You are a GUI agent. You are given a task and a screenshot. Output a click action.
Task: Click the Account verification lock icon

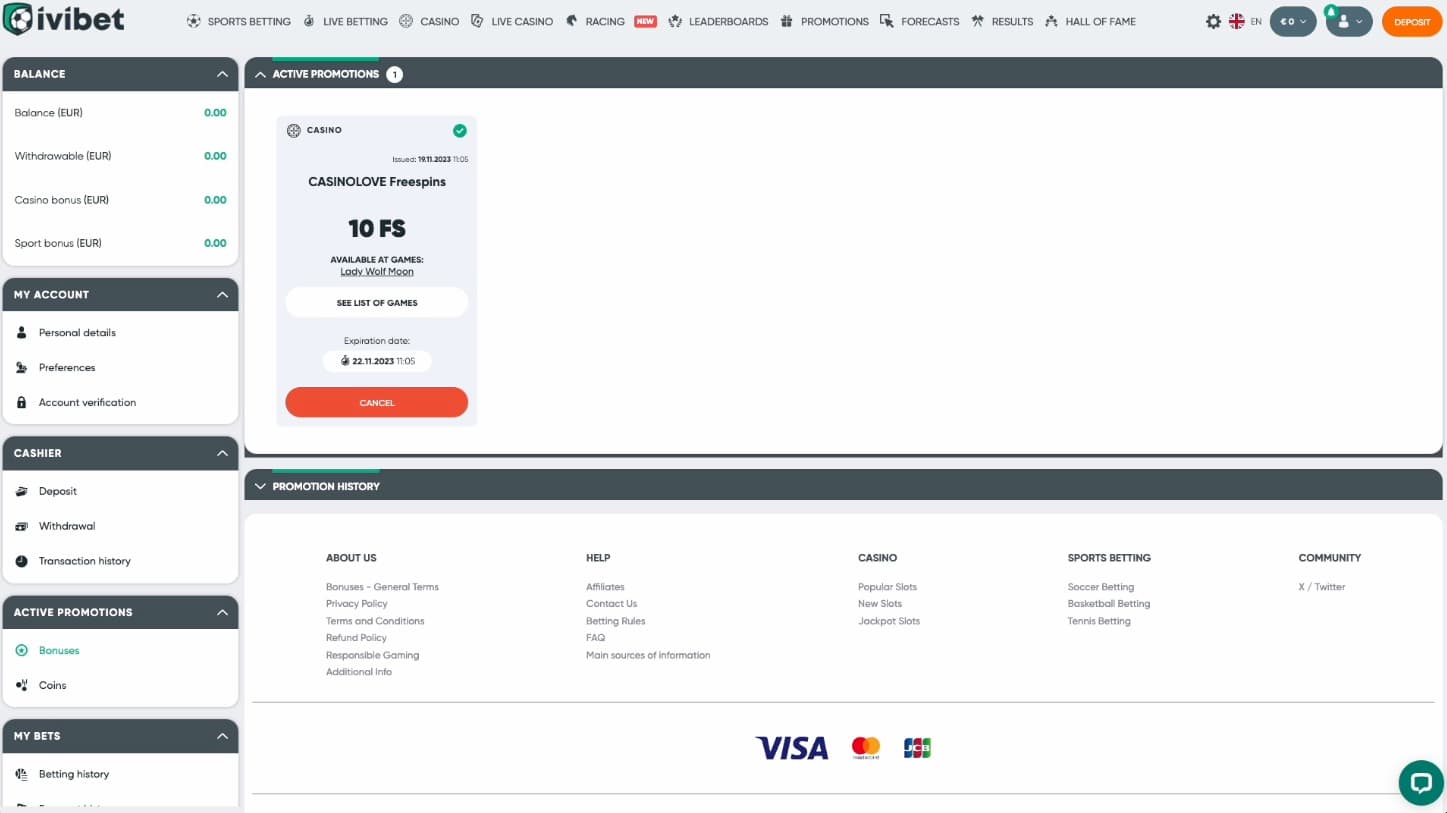point(22,402)
